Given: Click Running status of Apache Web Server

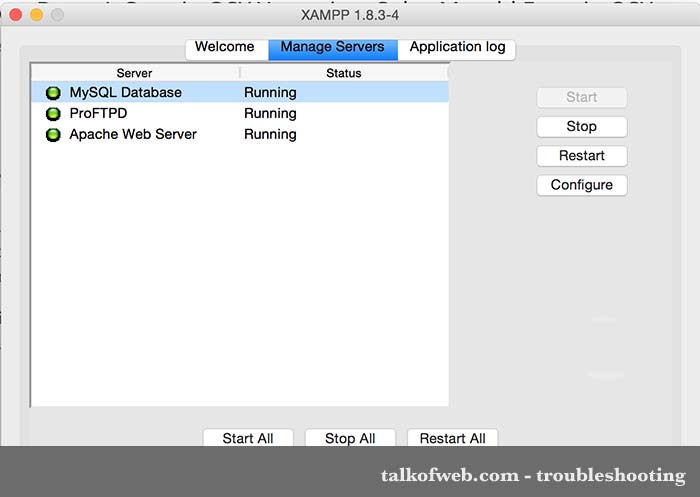Looking at the screenshot, I should coord(270,134).
